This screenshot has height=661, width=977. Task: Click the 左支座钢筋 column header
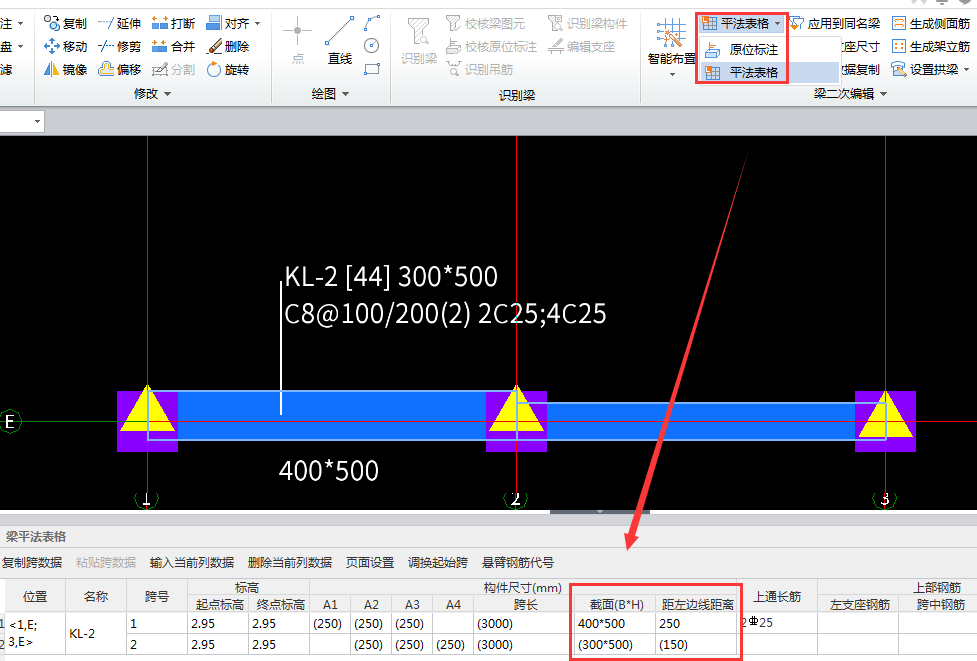pos(859,604)
